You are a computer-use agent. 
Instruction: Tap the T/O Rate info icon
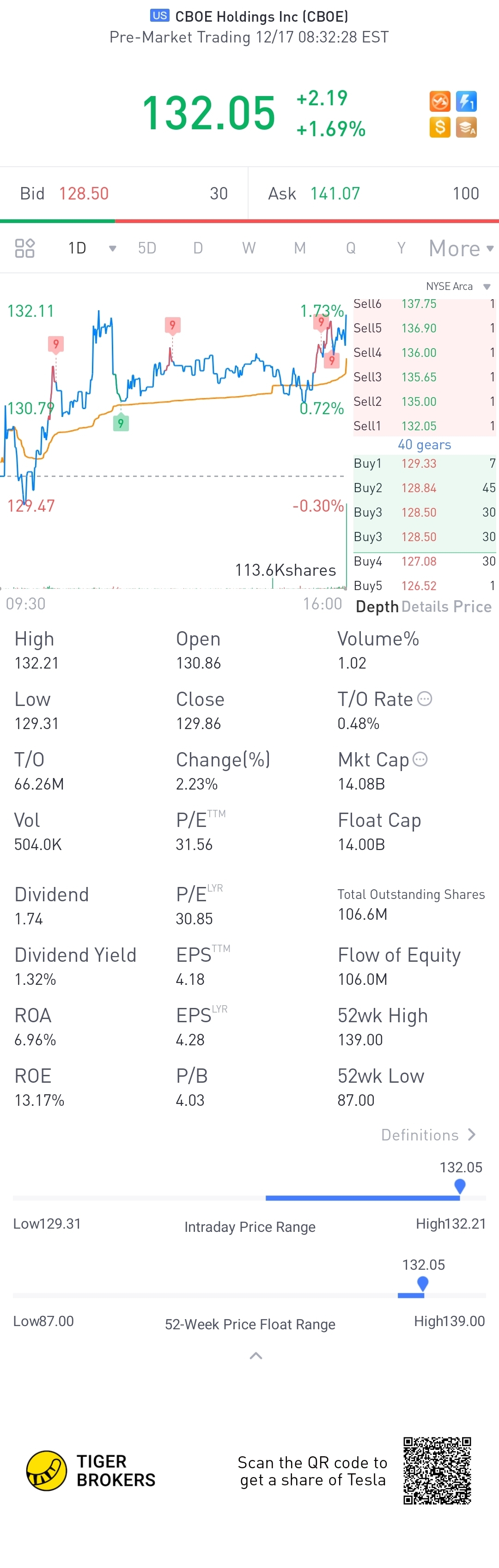(x=425, y=698)
